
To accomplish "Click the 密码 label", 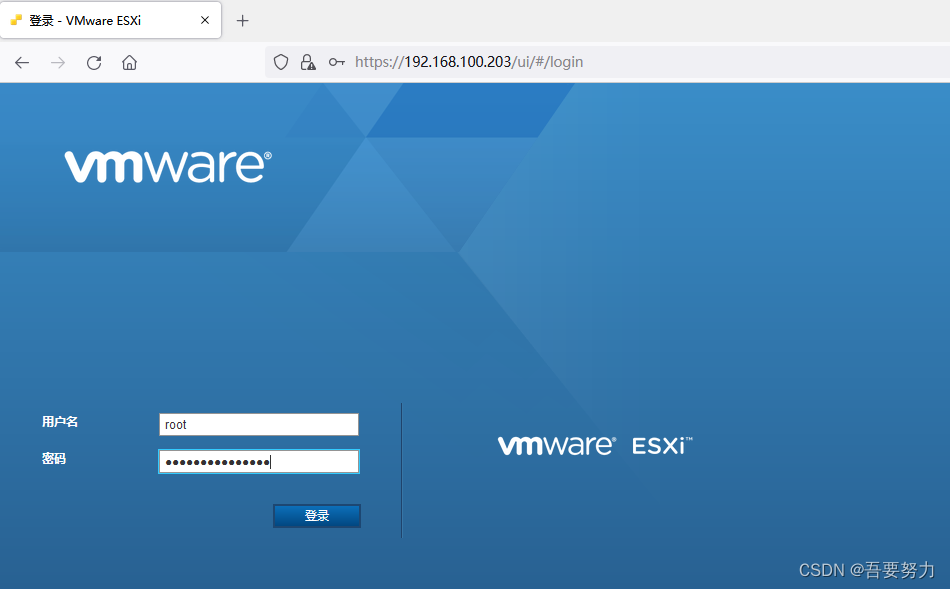I will pyautogui.click(x=54, y=459).
